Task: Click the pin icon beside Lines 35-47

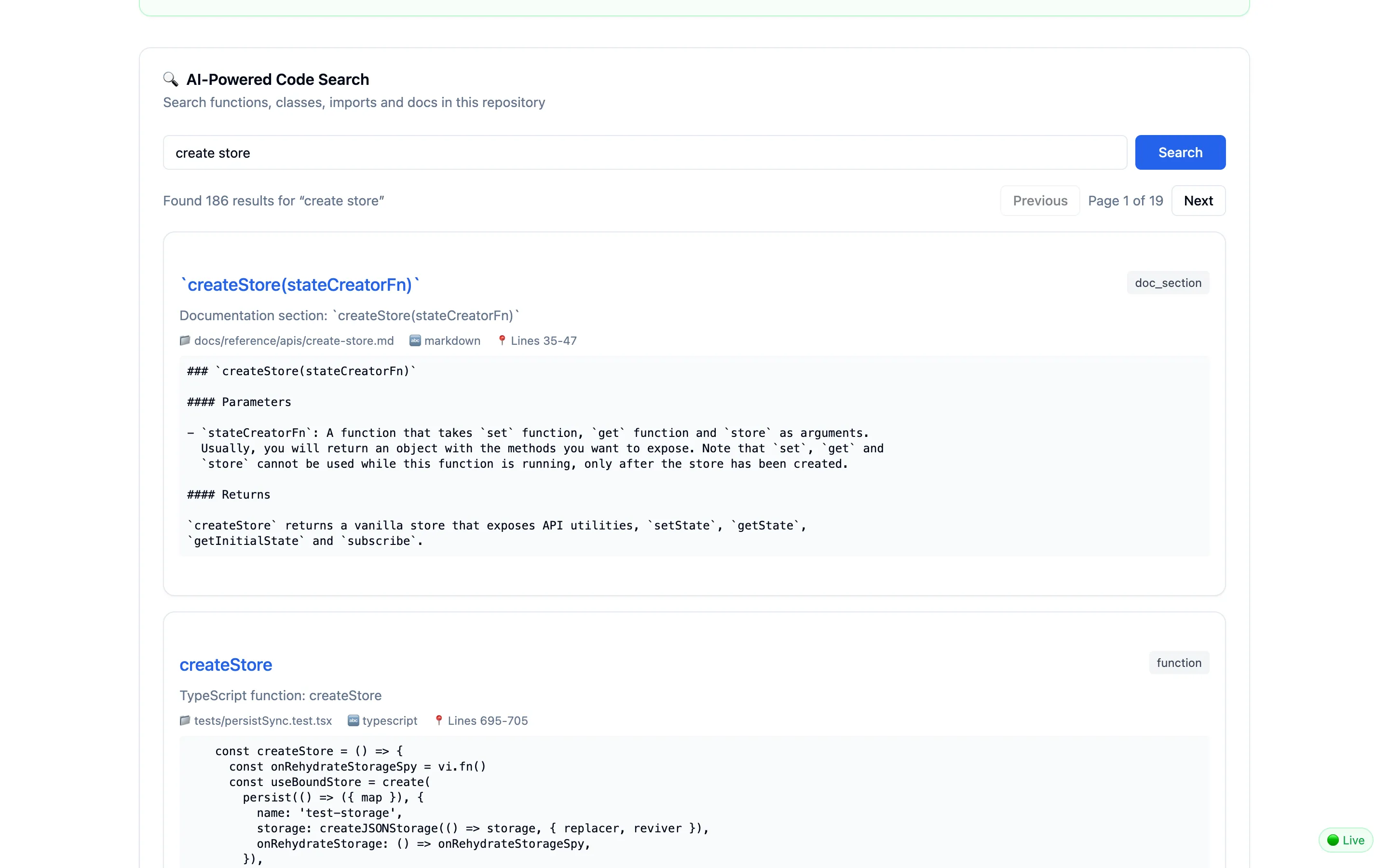Action: (502, 340)
